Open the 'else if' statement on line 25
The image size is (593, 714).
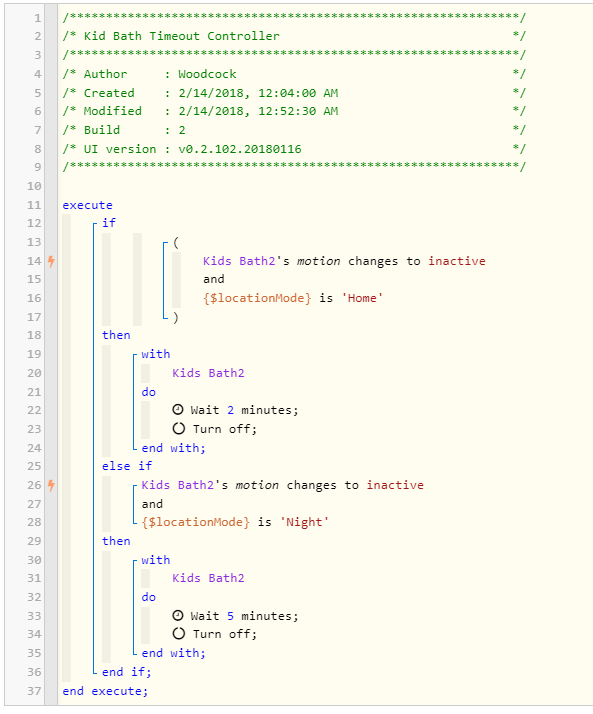tap(127, 466)
